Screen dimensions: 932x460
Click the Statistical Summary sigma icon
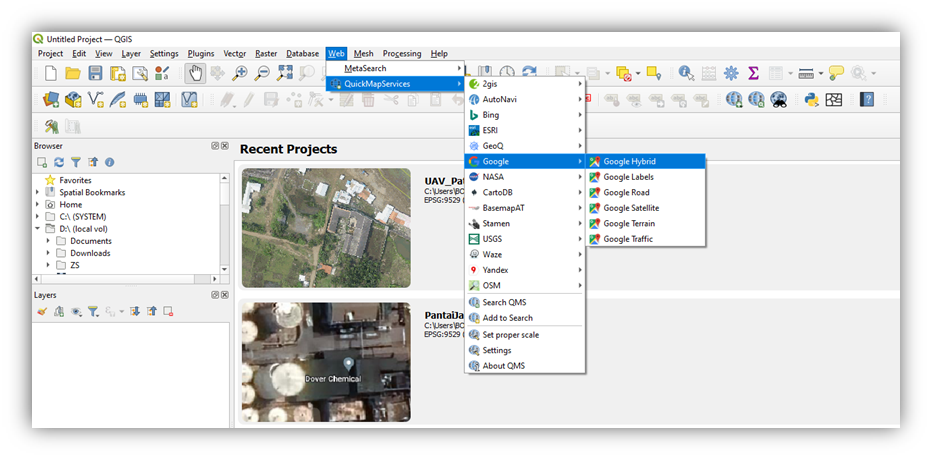click(752, 73)
